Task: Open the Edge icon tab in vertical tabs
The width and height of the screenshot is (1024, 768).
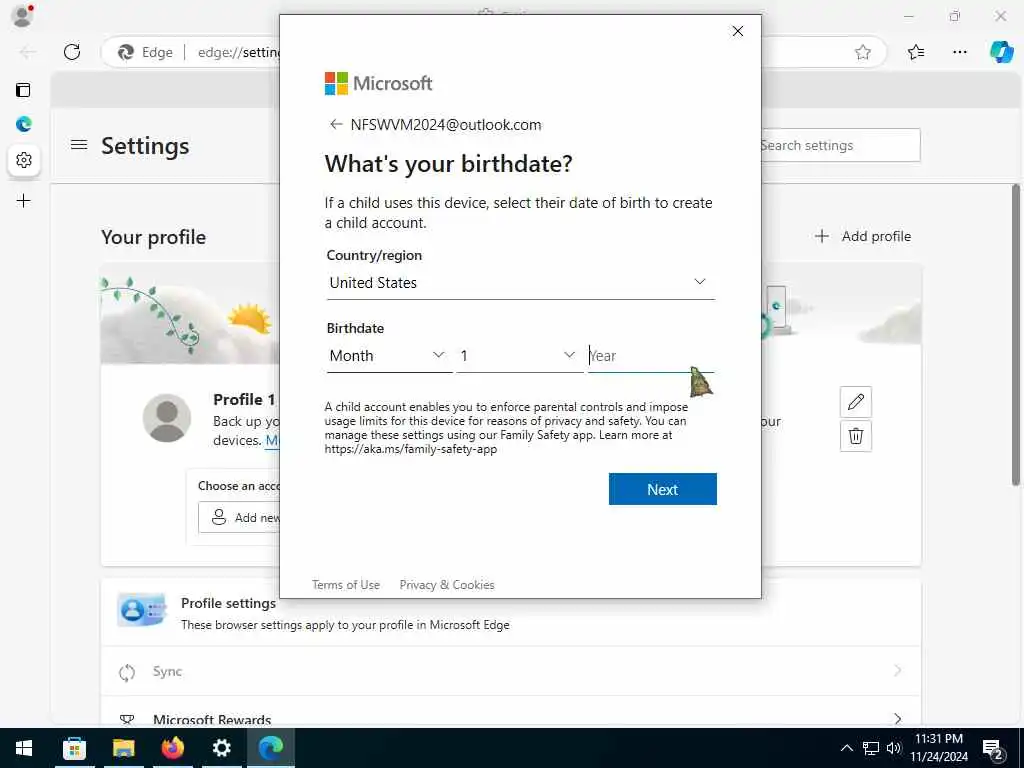Action: pyautogui.click(x=24, y=124)
